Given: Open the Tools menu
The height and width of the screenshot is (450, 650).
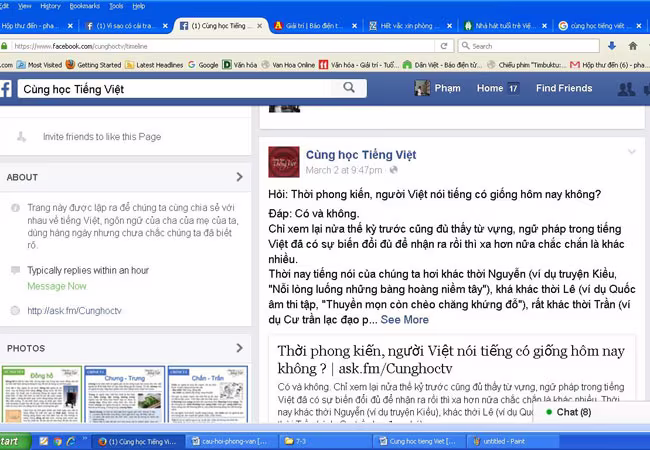Looking at the screenshot, I should [116, 6].
